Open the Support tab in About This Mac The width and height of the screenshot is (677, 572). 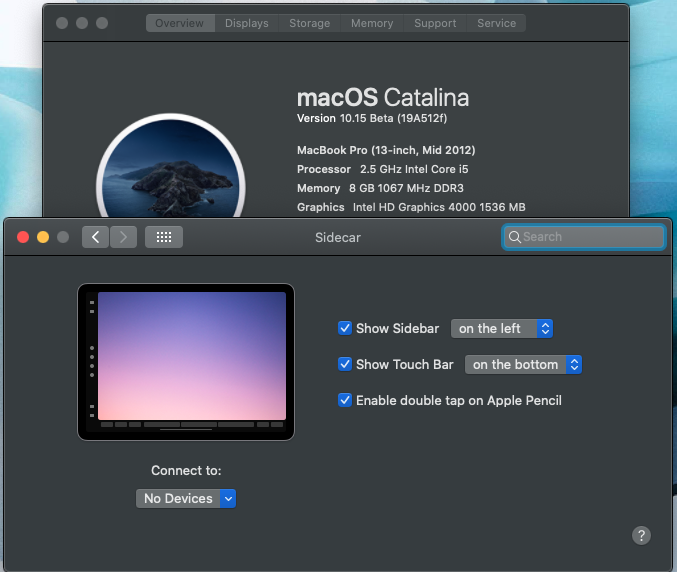(435, 23)
